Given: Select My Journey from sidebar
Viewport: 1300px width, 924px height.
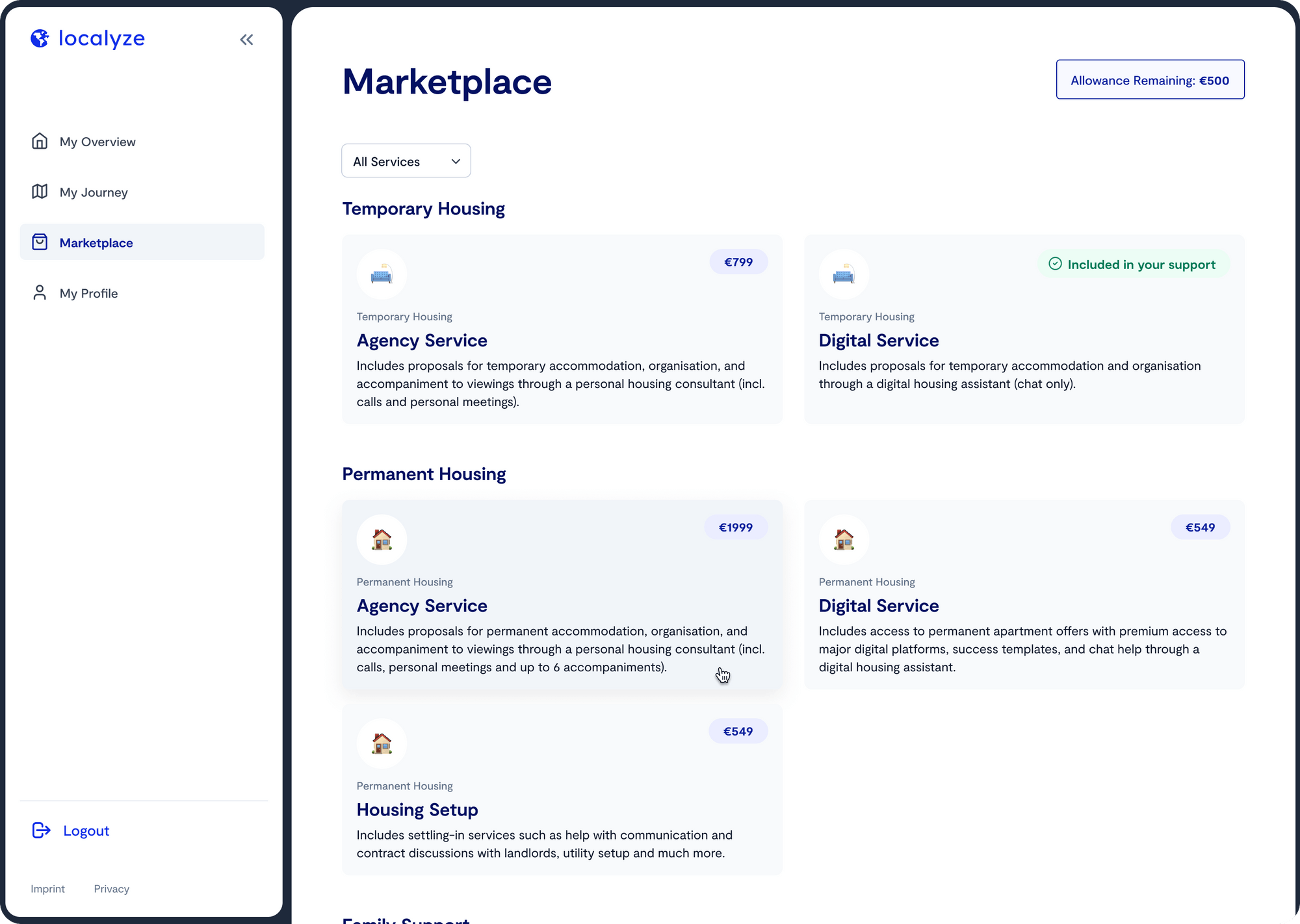Looking at the screenshot, I should pyautogui.click(x=93, y=191).
